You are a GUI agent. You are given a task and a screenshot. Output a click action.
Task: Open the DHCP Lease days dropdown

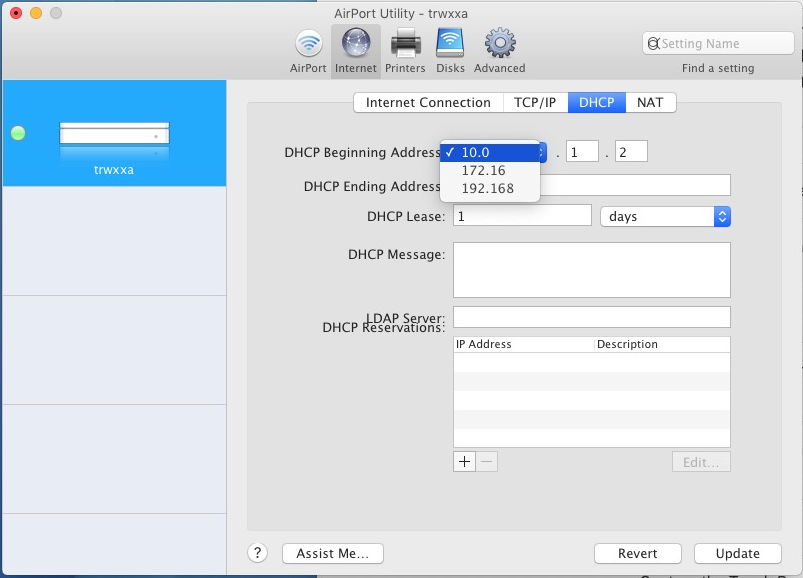point(665,216)
